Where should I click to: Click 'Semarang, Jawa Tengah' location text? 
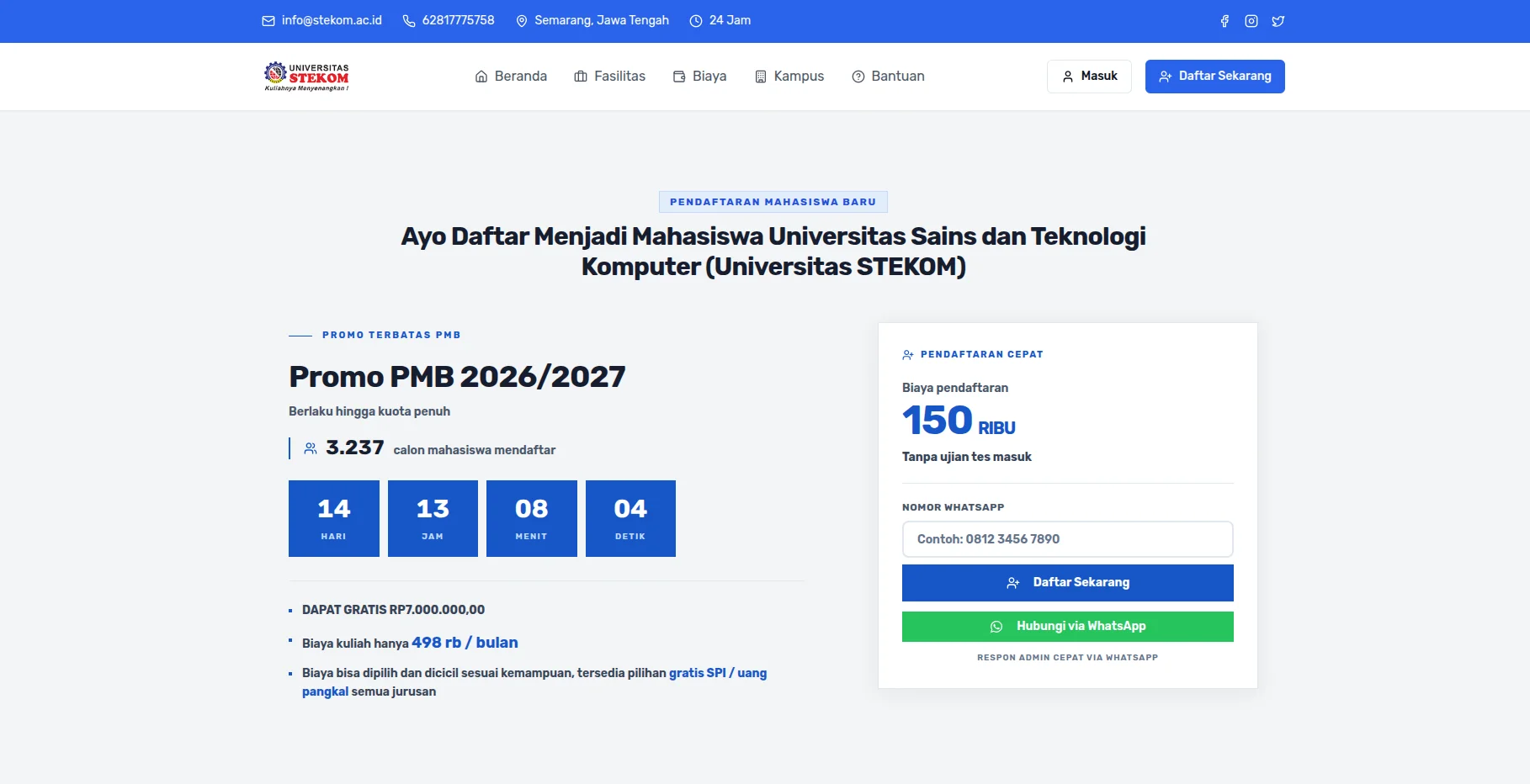pos(602,20)
